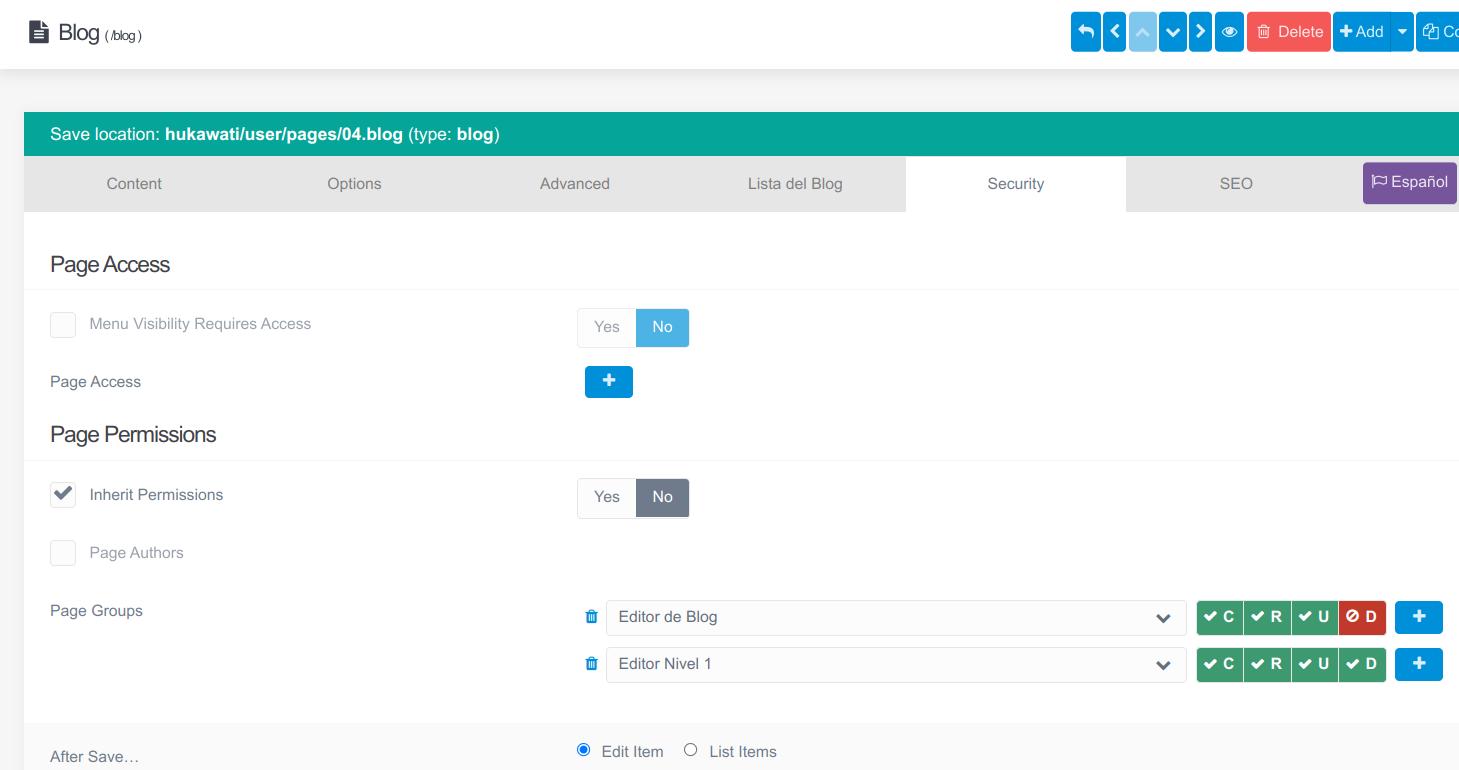Toggle denied Delete permission for Editor de Blog

click(1362, 617)
